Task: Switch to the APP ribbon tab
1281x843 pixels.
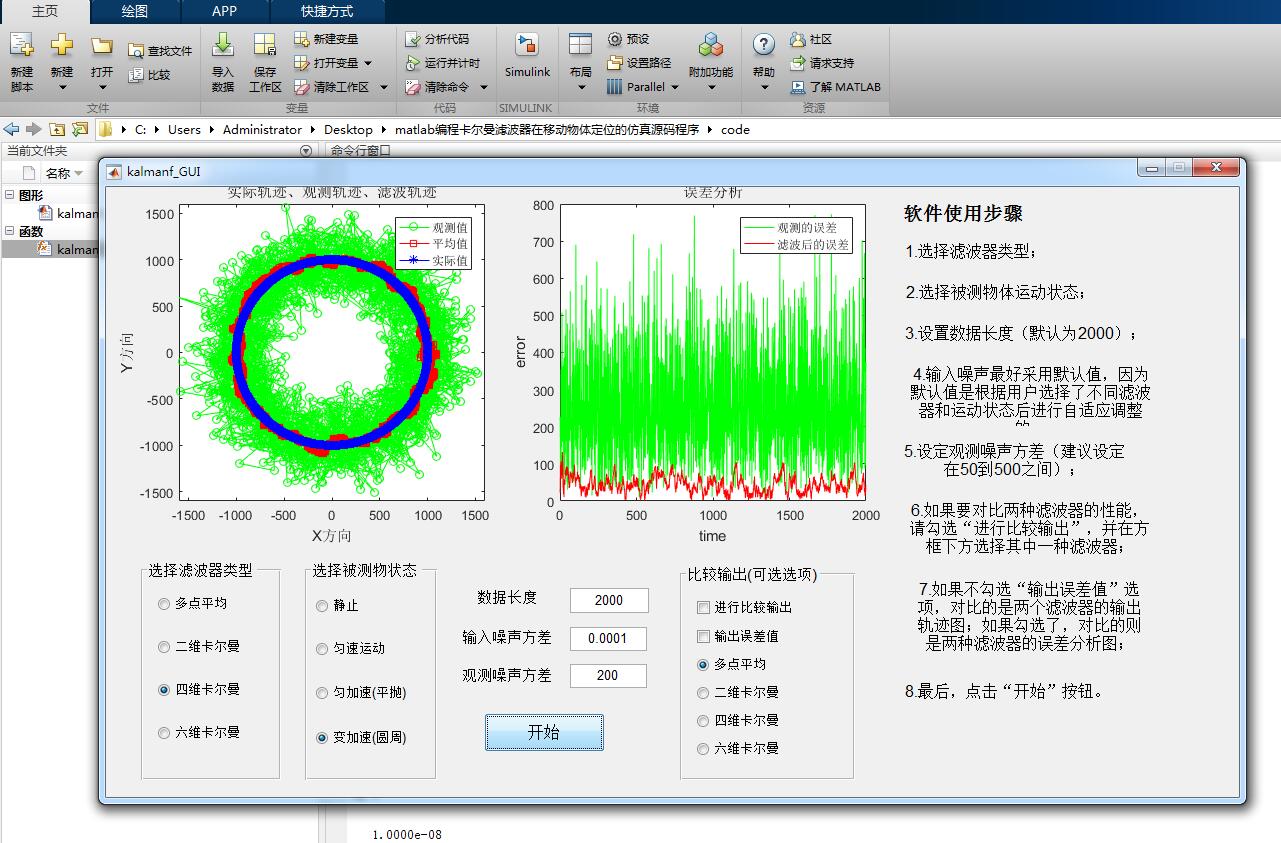Action: 225,11
